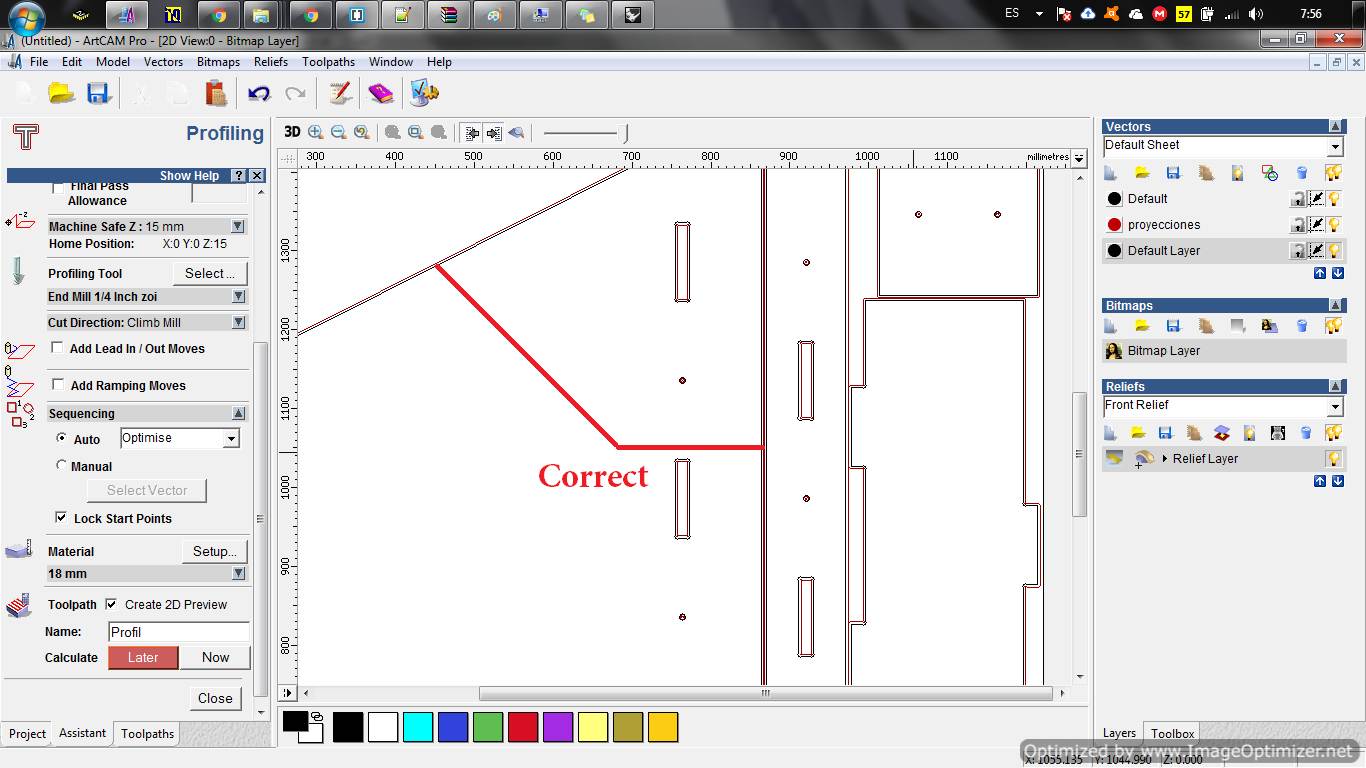Select Manual sequencing radio button
The height and width of the screenshot is (768, 1366).
point(61,465)
